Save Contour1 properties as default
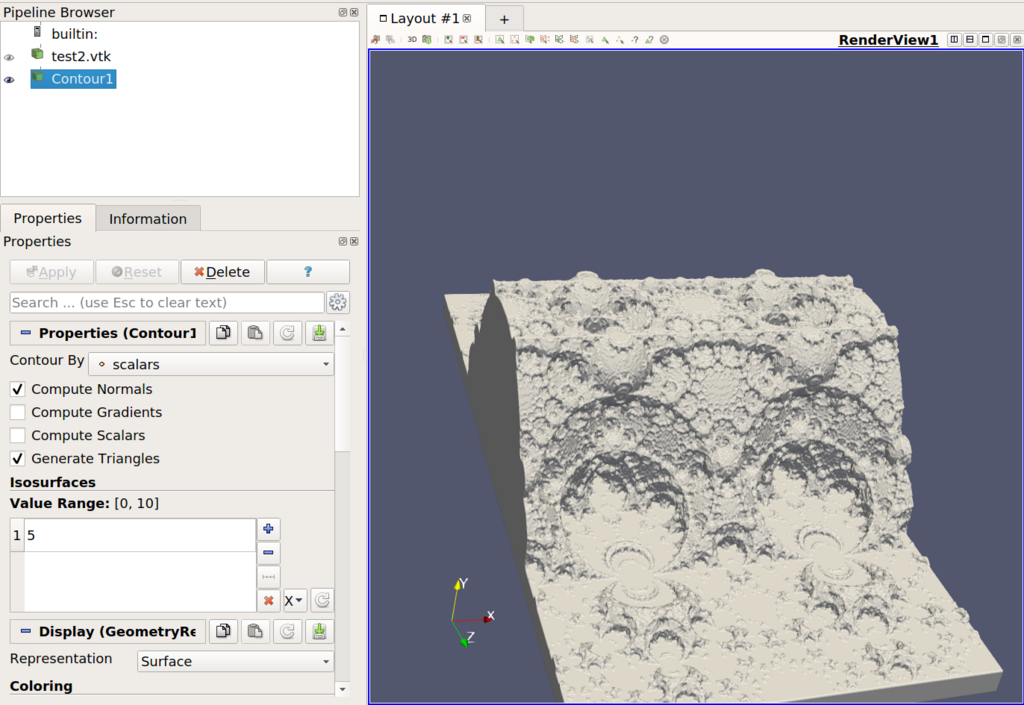1024x705 pixels. [x=319, y=333]
